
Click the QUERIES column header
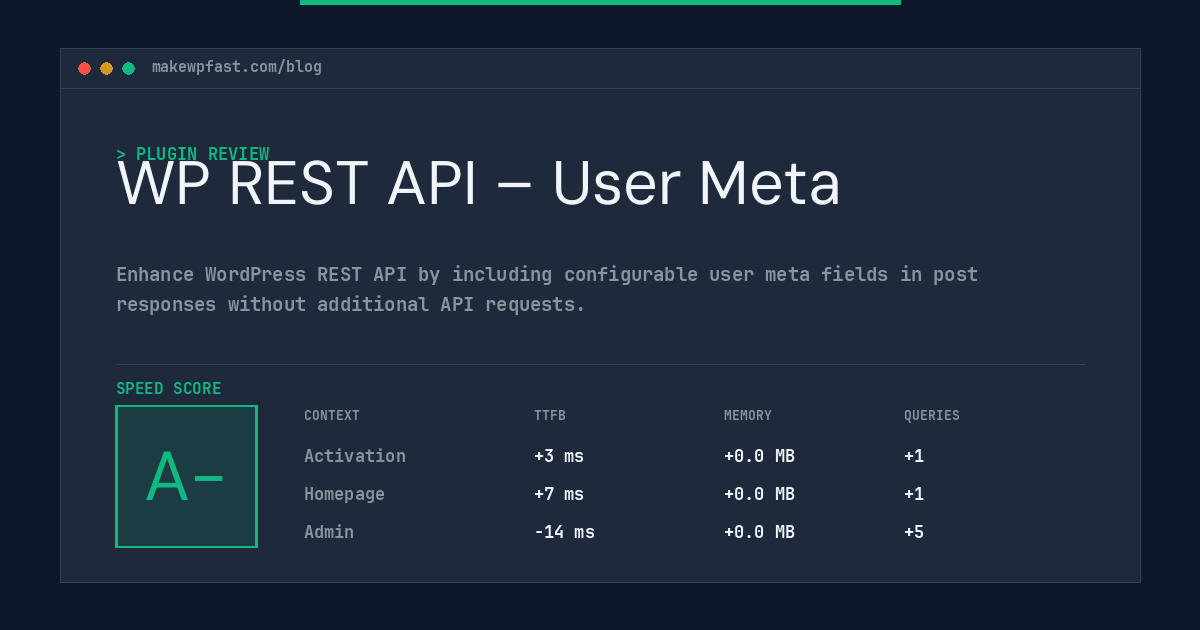click(932, 416)
